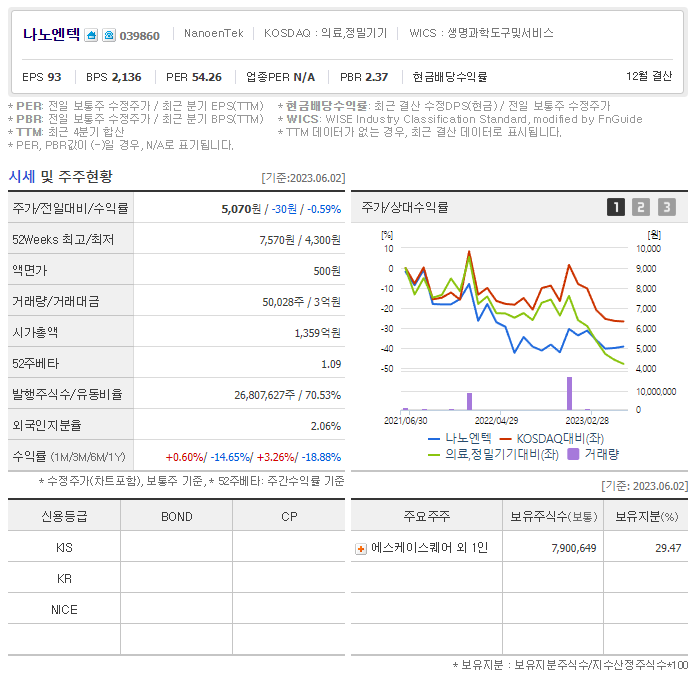Click the 1Y return -18.88%
Viewport: 697px width, 677px height.
pos(321,457)
